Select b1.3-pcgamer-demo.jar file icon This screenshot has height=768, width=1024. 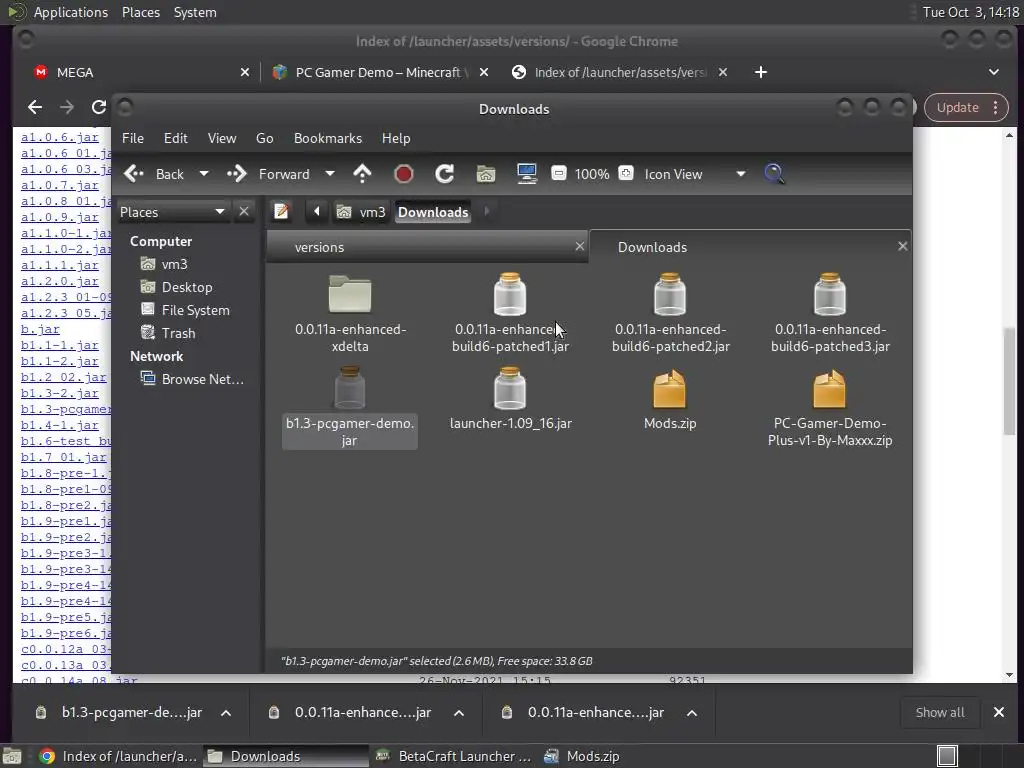pos(349,388)
